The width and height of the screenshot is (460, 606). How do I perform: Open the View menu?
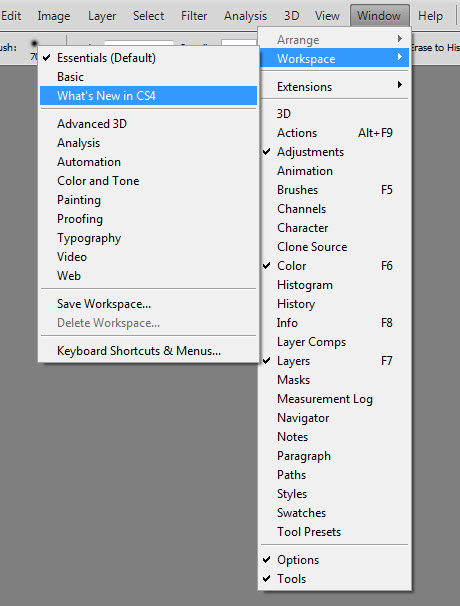pyautogui.click(x=327, y=16)
